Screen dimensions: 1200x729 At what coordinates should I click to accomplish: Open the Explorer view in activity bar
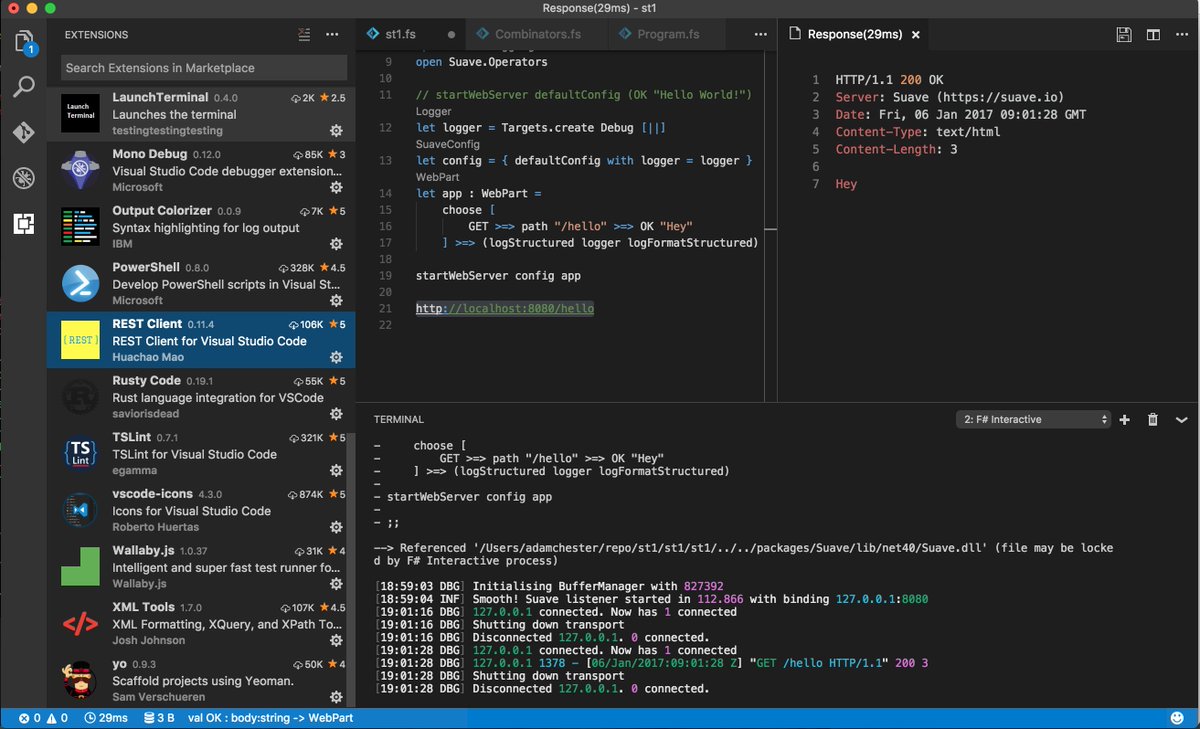pyautogui.click(x=24, y=43)
